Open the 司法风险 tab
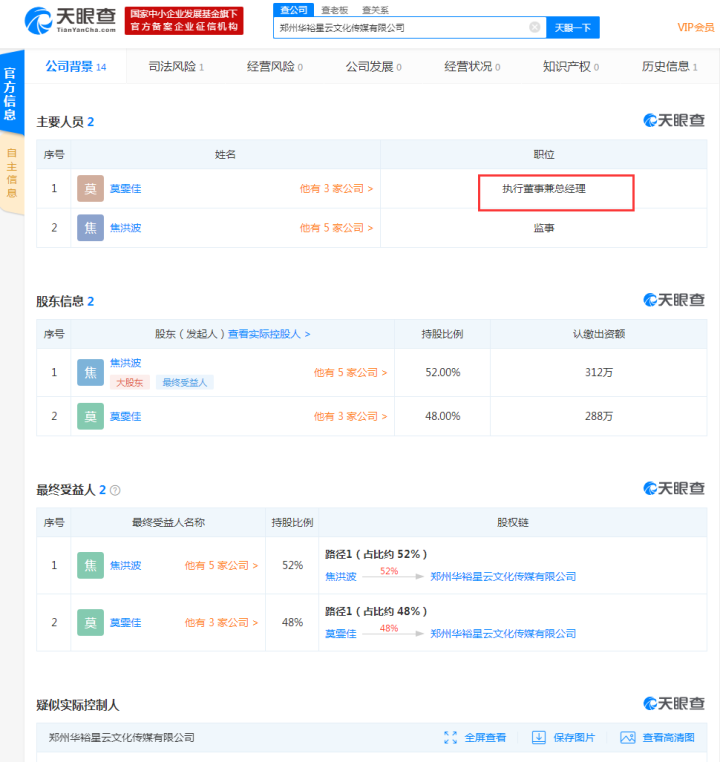Screen dimensions: 720x762 (x=176, y=67)
